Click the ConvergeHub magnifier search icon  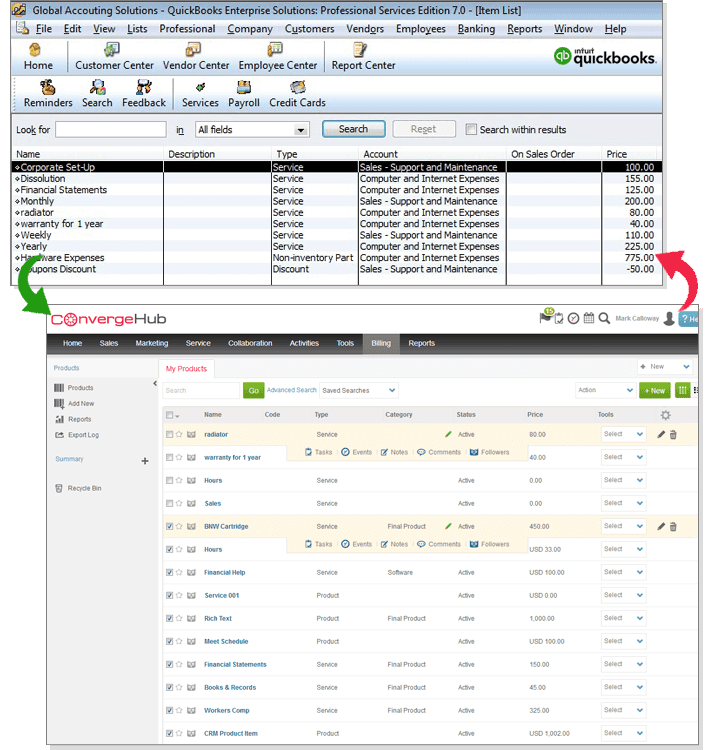click(x=604, y=318)
